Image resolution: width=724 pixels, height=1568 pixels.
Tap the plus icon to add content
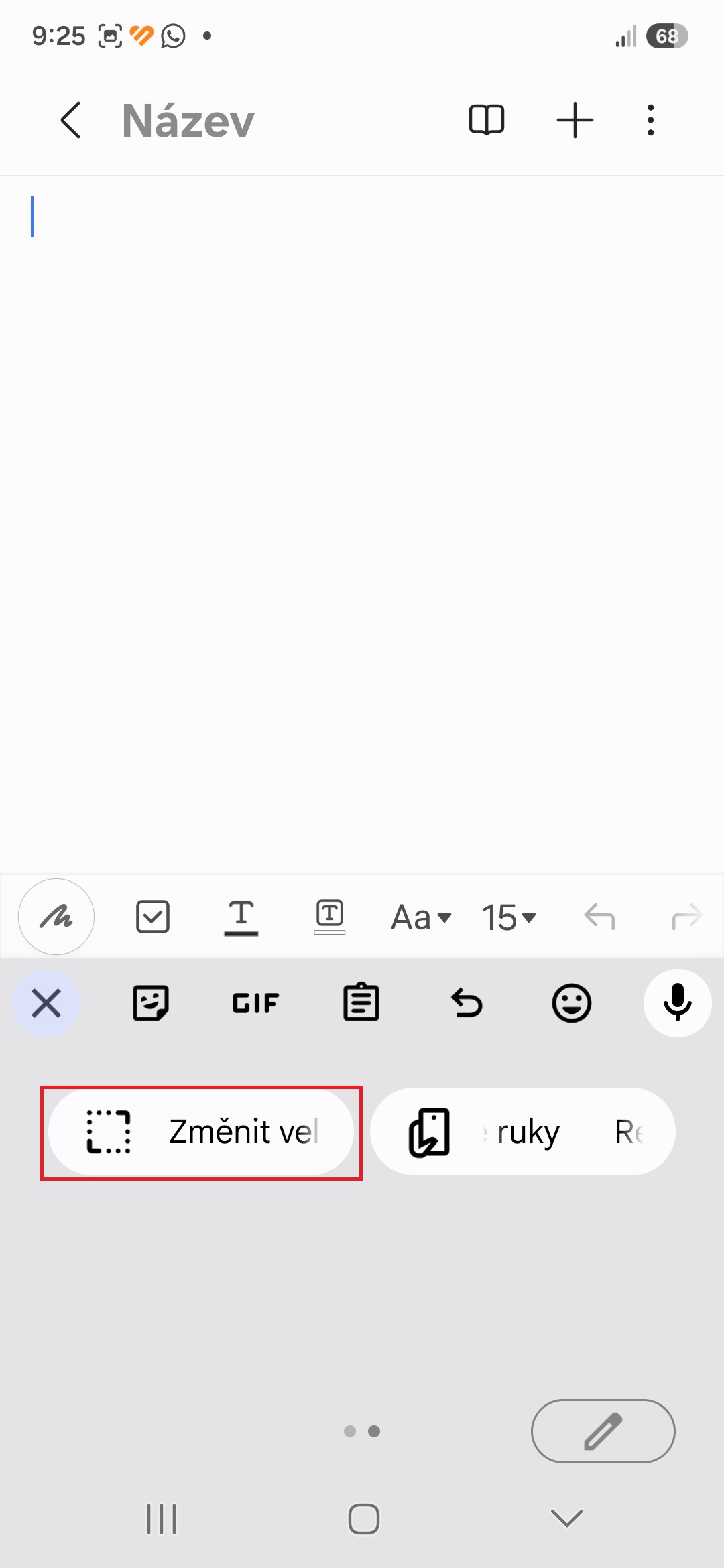click(575, 121)
